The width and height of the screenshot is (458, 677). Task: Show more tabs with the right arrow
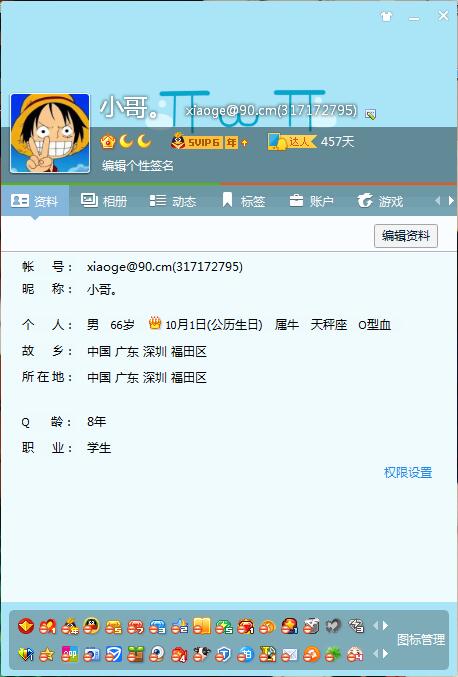coord(451,201)
